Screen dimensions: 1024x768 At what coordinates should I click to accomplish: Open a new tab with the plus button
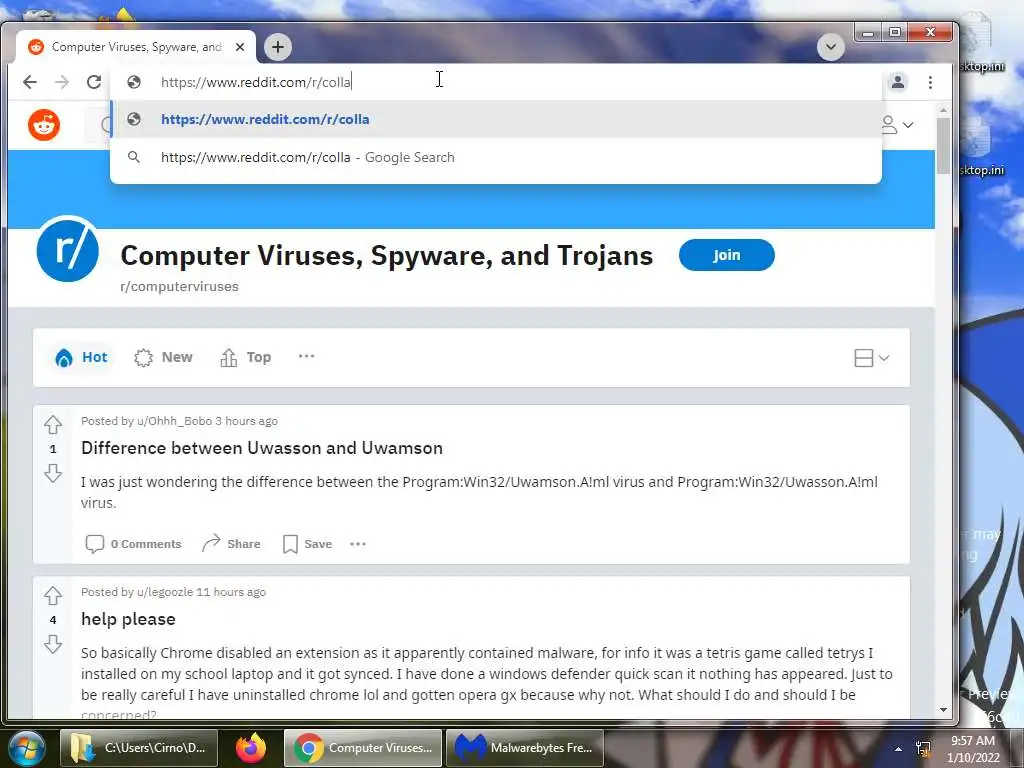tap(278, 47)
